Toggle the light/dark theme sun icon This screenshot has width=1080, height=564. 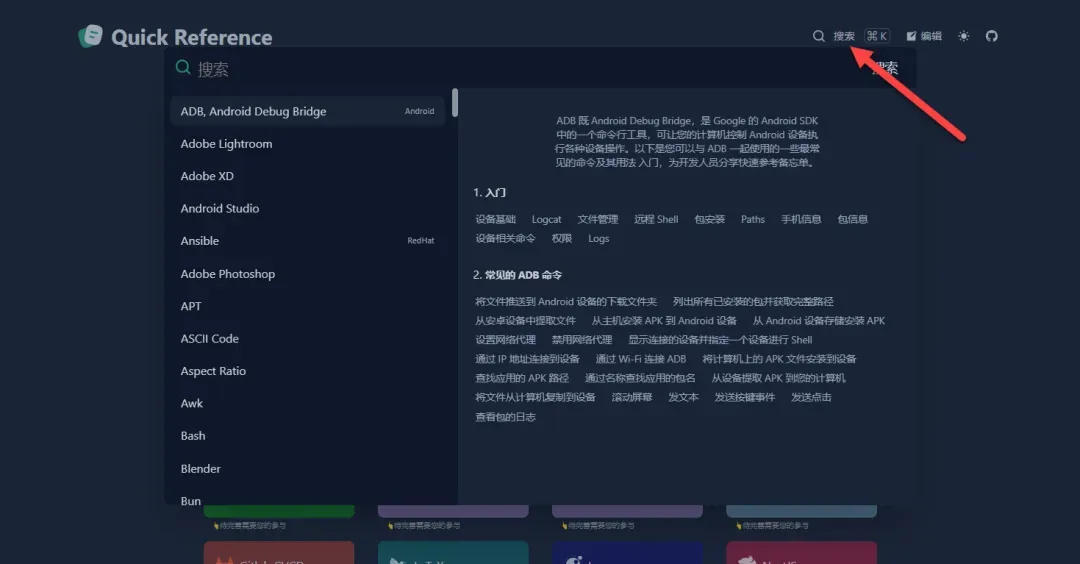(x=964, y=36)
